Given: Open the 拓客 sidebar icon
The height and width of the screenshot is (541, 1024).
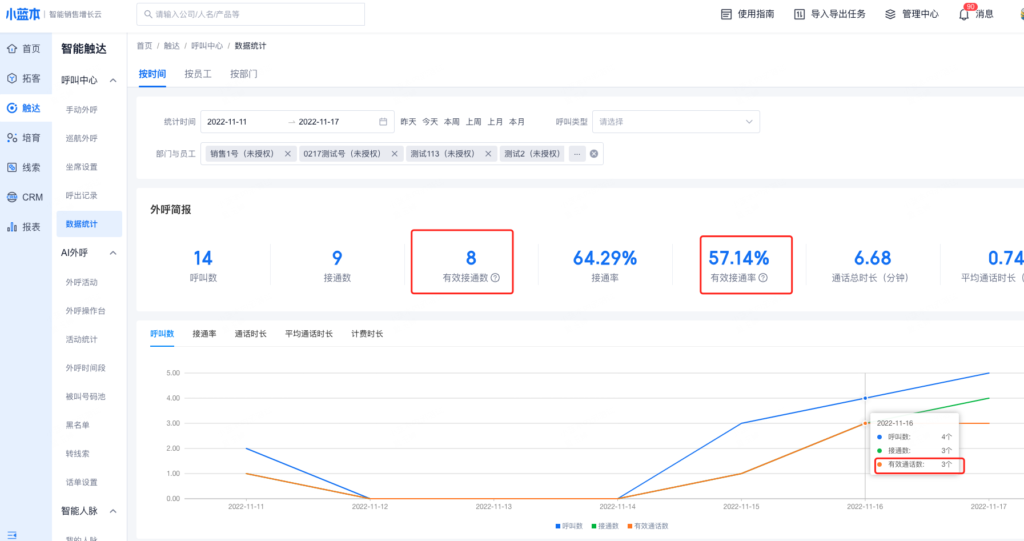Looking at the screenshot, I should pos(12,78).
